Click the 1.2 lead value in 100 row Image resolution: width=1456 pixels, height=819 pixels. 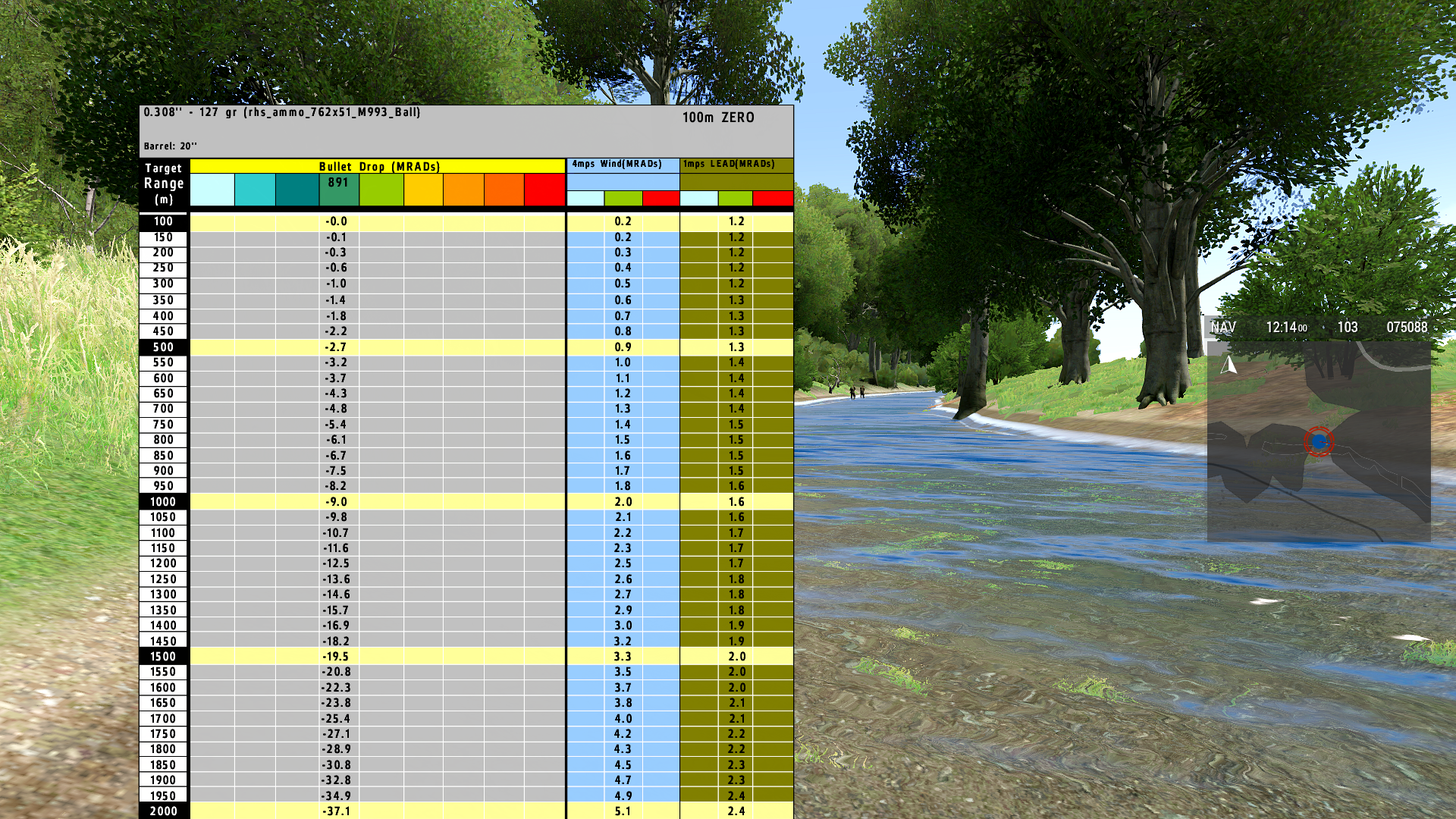point(737,221)
